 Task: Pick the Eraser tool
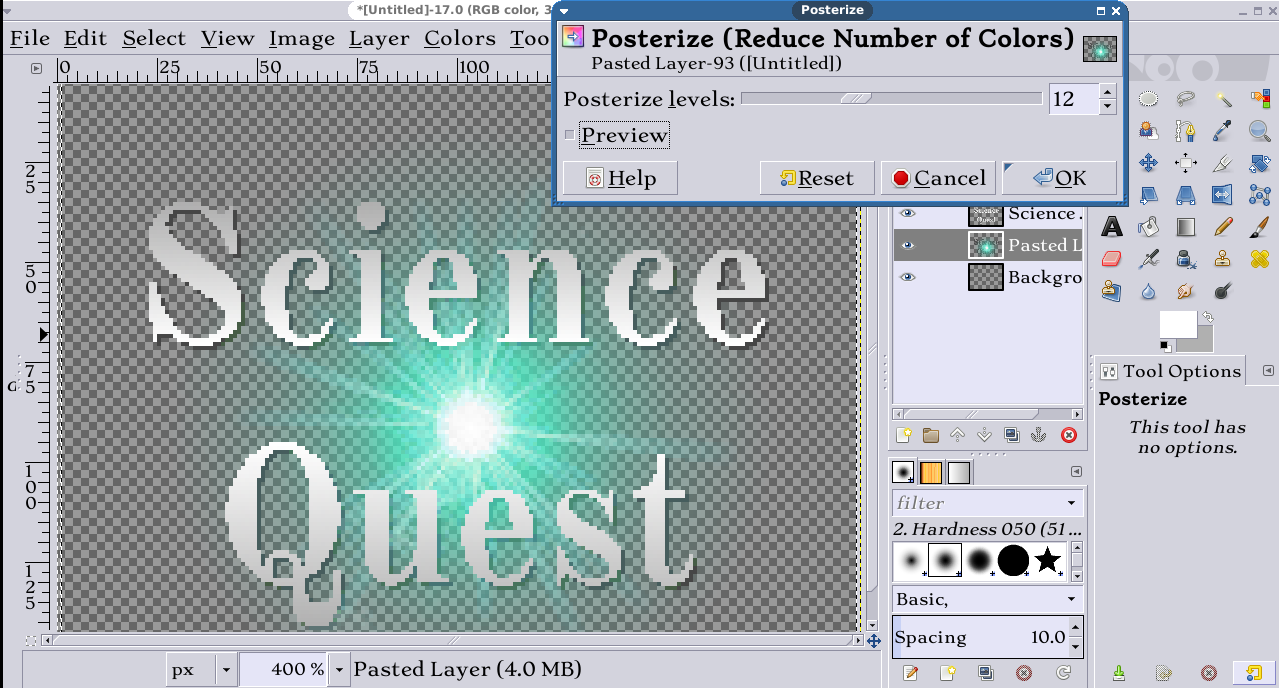point(1112,258)
